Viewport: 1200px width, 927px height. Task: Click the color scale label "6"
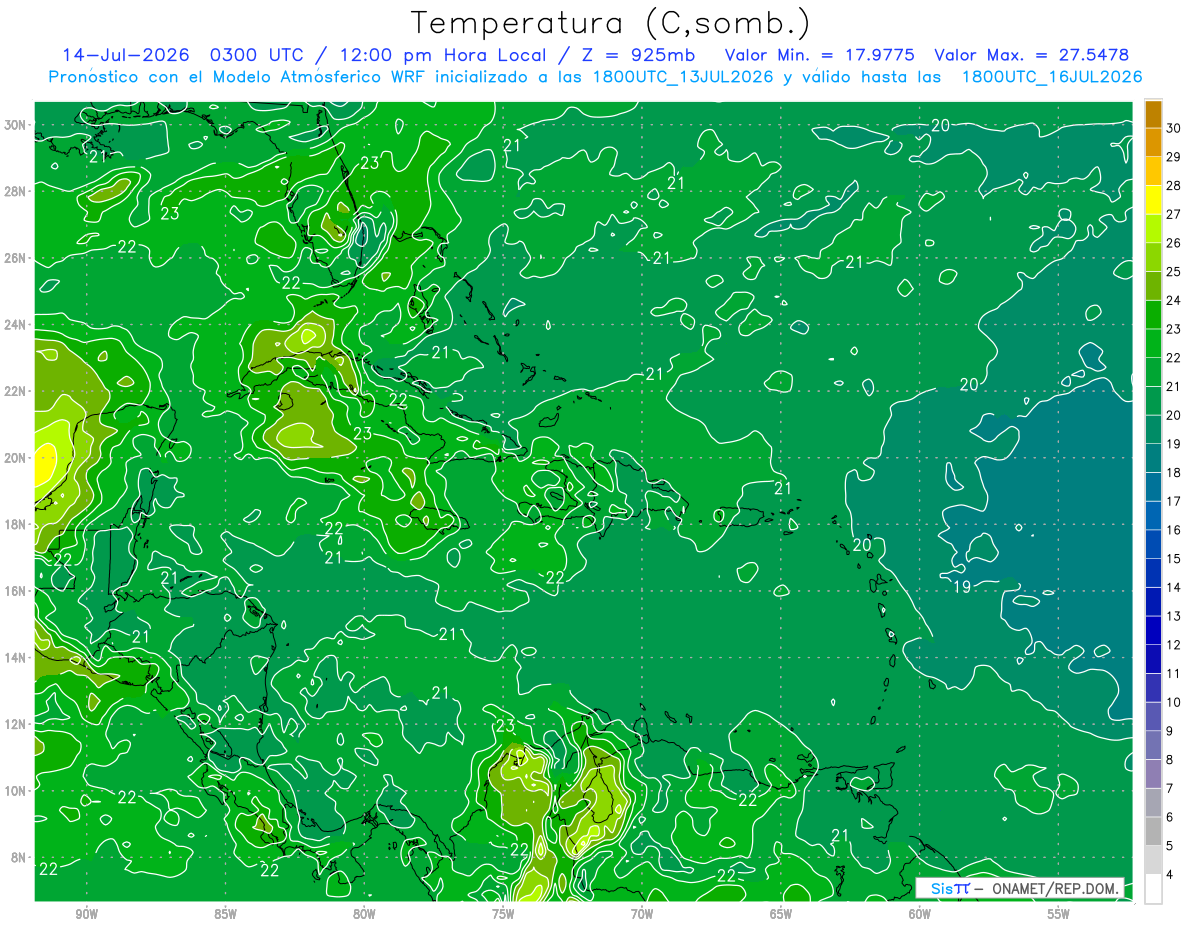click(1171, 817)
